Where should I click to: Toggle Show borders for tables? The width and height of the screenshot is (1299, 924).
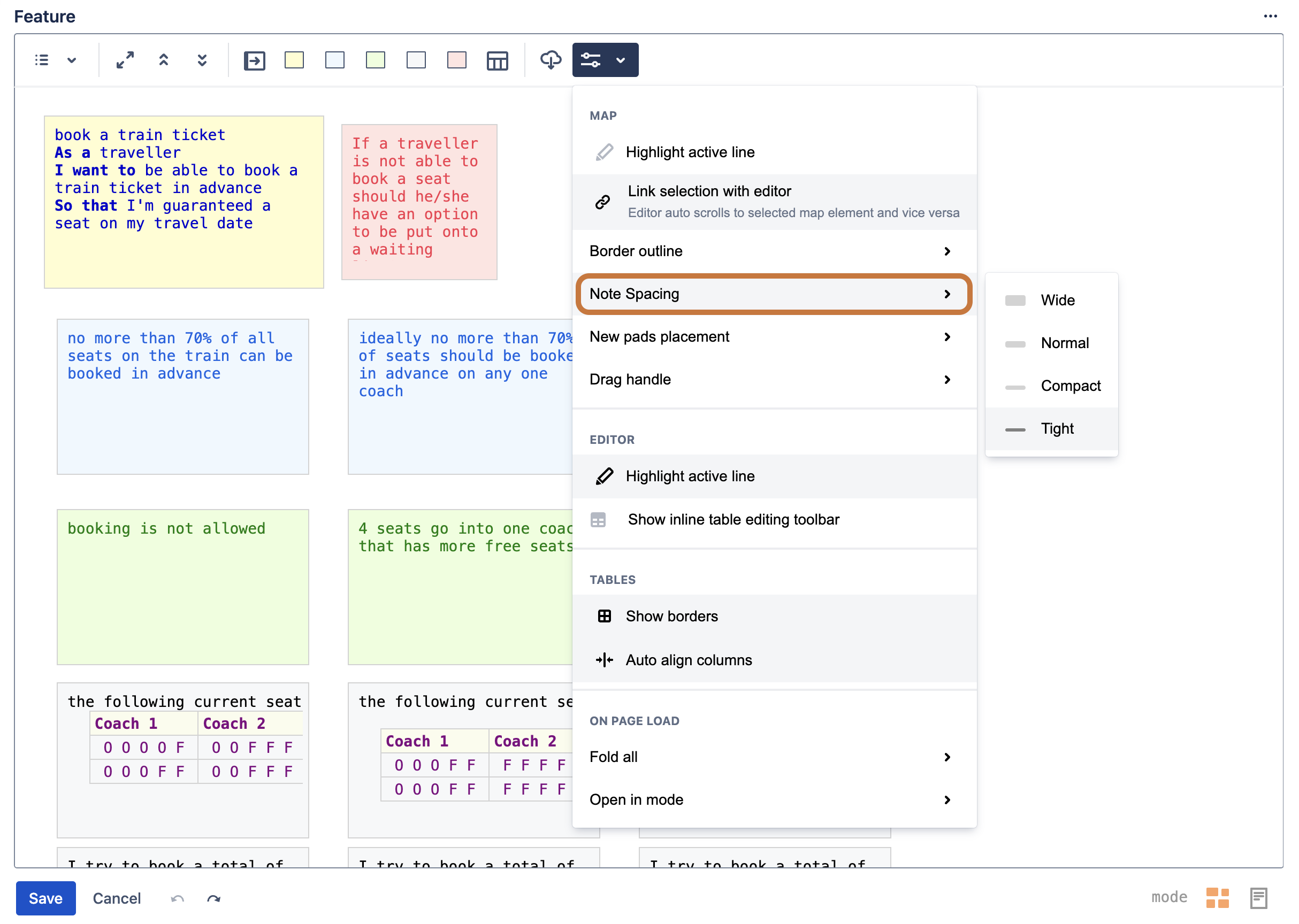coord(775,617)
